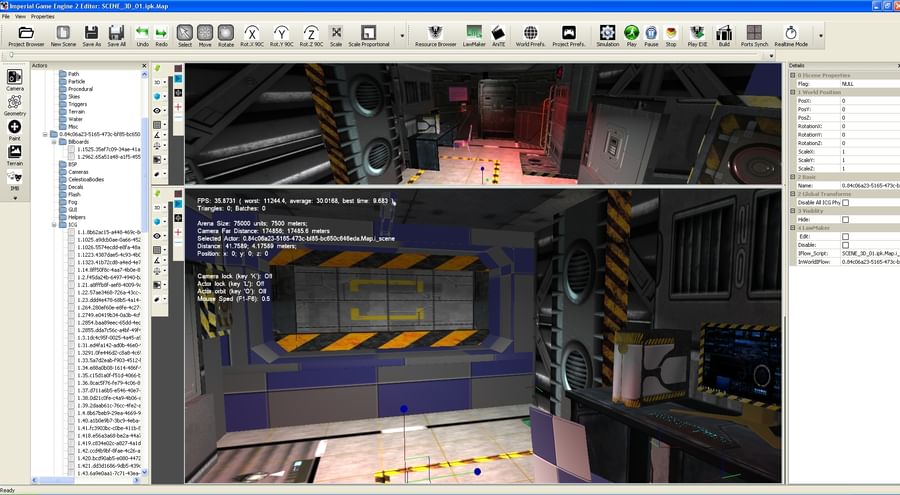Select the Triggers folder in Actors
This screenshot has width=900, height=495.
[x=77, y=104]
